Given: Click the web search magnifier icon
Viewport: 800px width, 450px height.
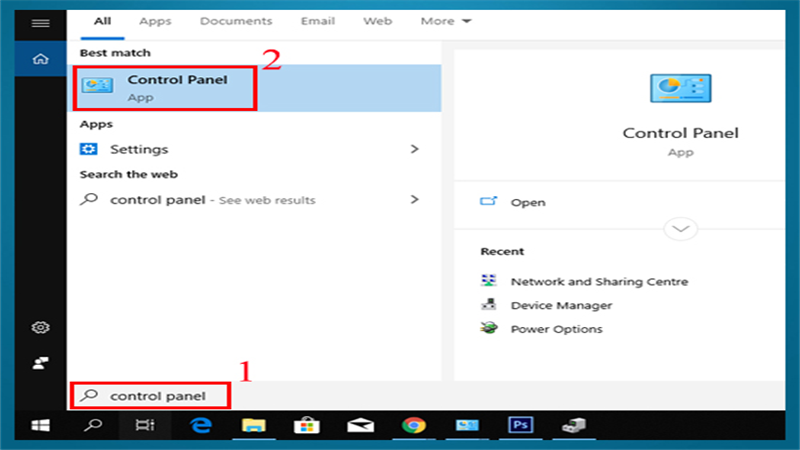Looking at the screenshot, I should pos(89,199).
